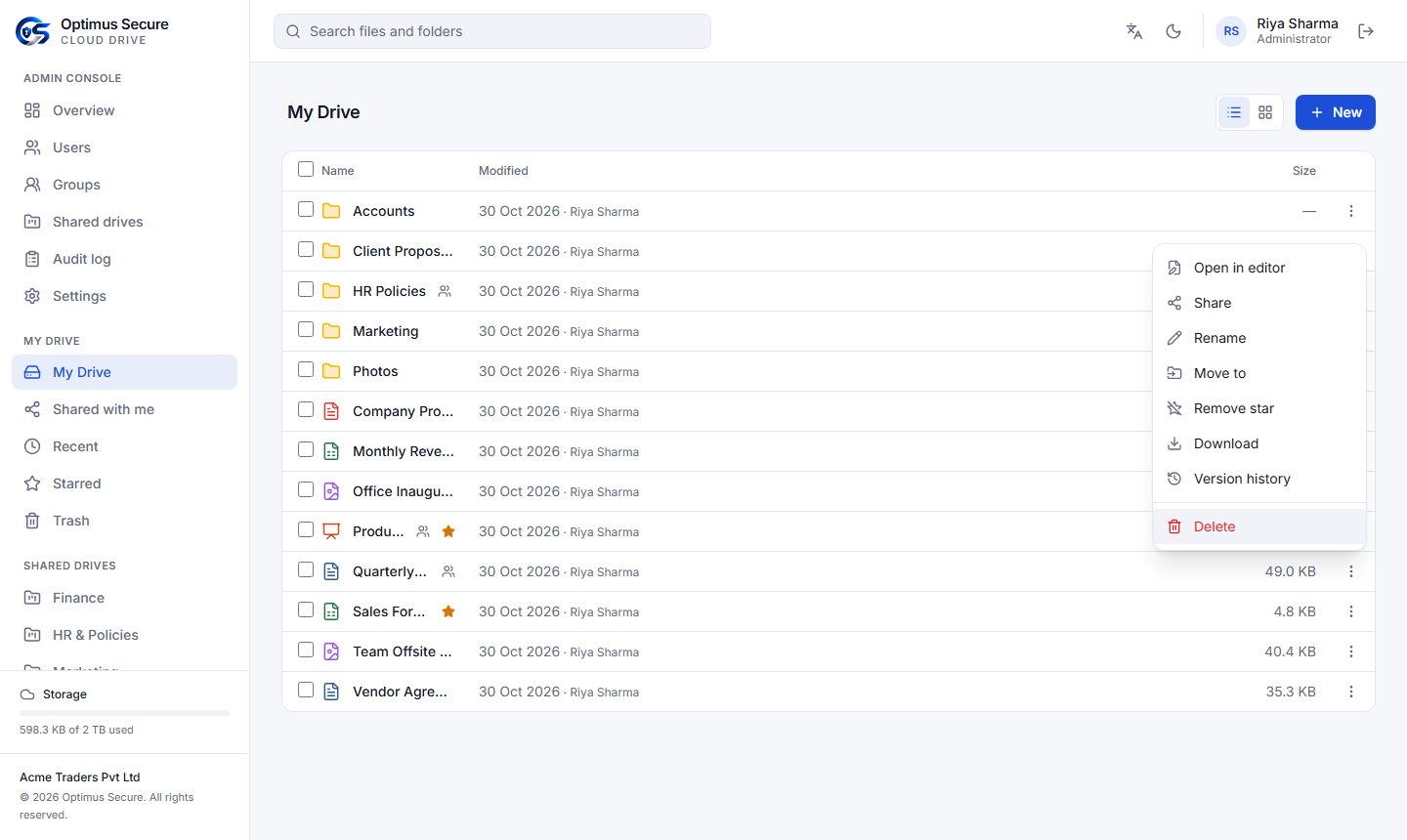
Task: Open more options for Quarterly... row
Action: pyautogui.click(x=1351, y=571)
